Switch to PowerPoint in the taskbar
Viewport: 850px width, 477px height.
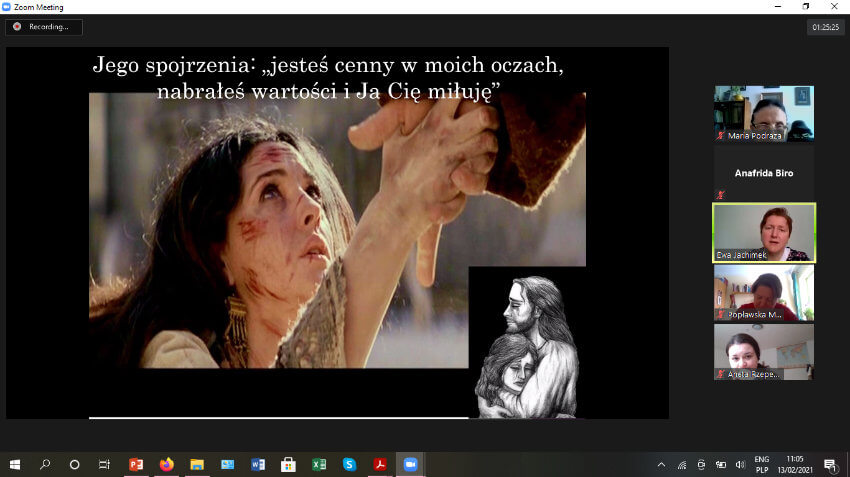(136, 465)
